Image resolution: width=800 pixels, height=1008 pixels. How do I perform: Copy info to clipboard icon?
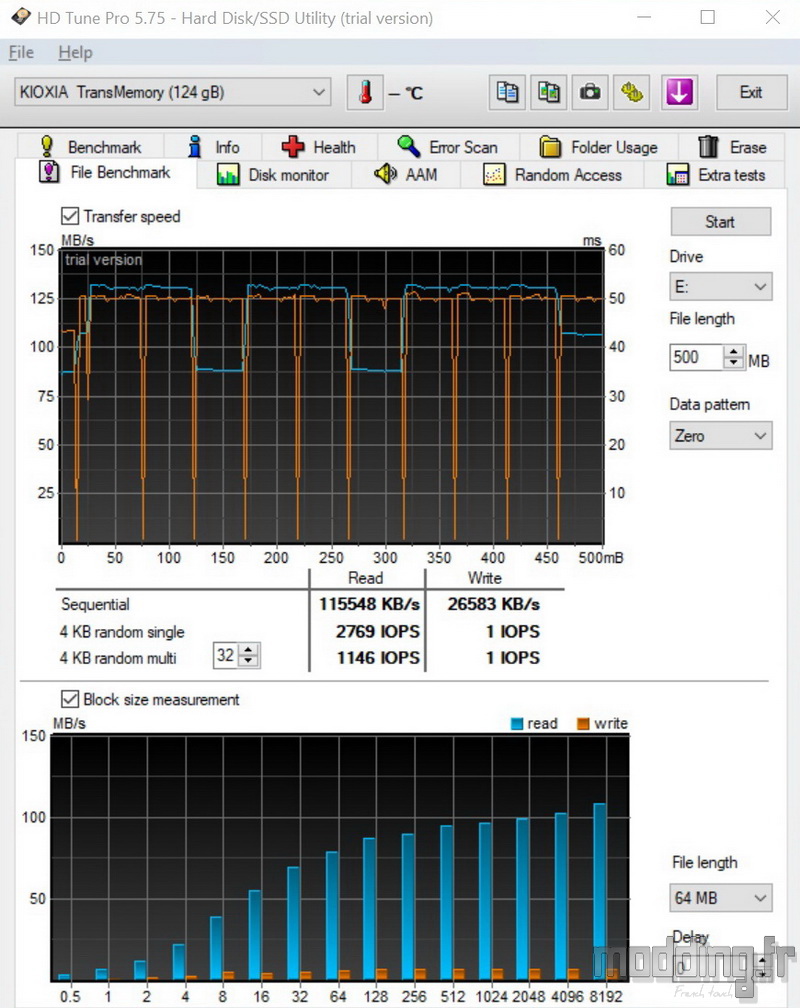click(507, 93)
